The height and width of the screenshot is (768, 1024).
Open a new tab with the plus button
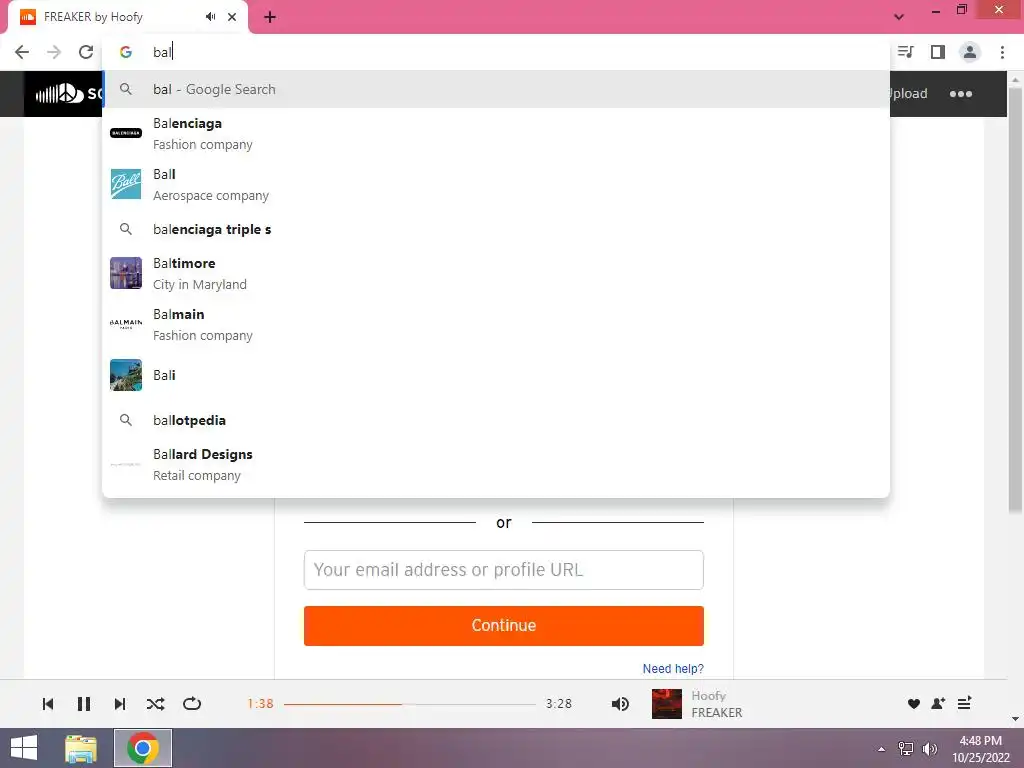(270, 17)
